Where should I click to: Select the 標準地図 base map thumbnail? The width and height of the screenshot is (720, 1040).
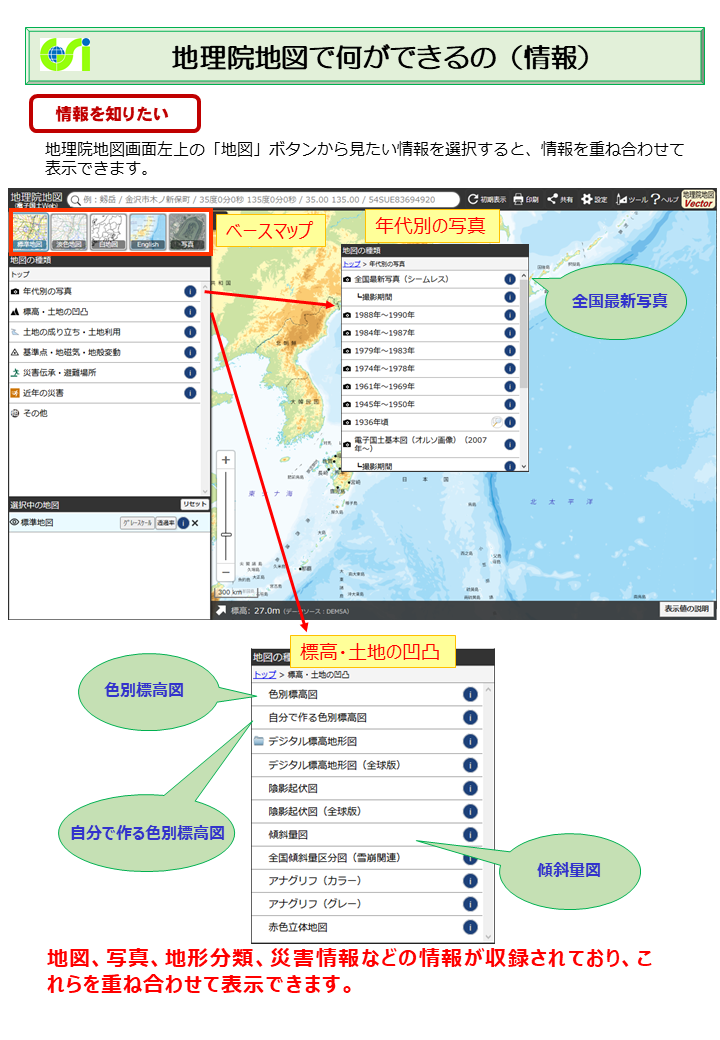coord(30,231)
